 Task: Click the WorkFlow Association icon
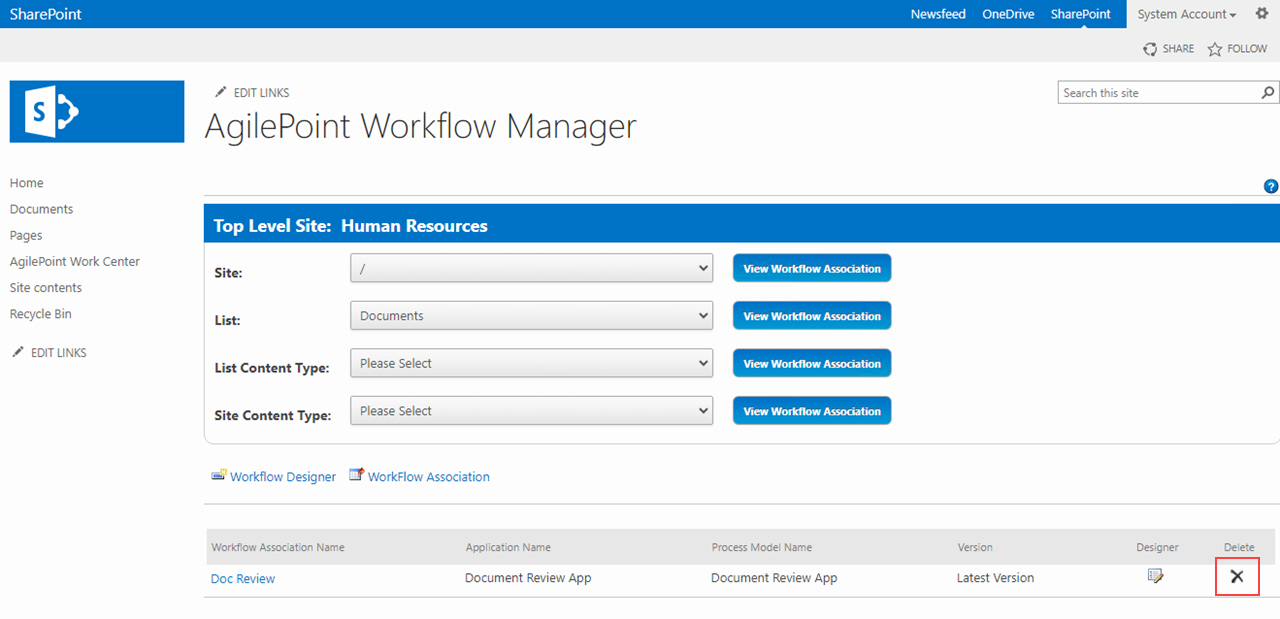coord(356,475)
